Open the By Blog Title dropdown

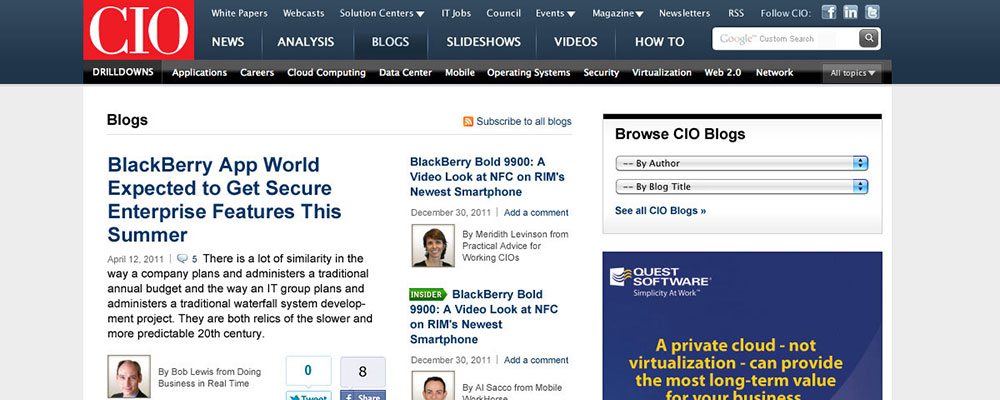(742, 187)
